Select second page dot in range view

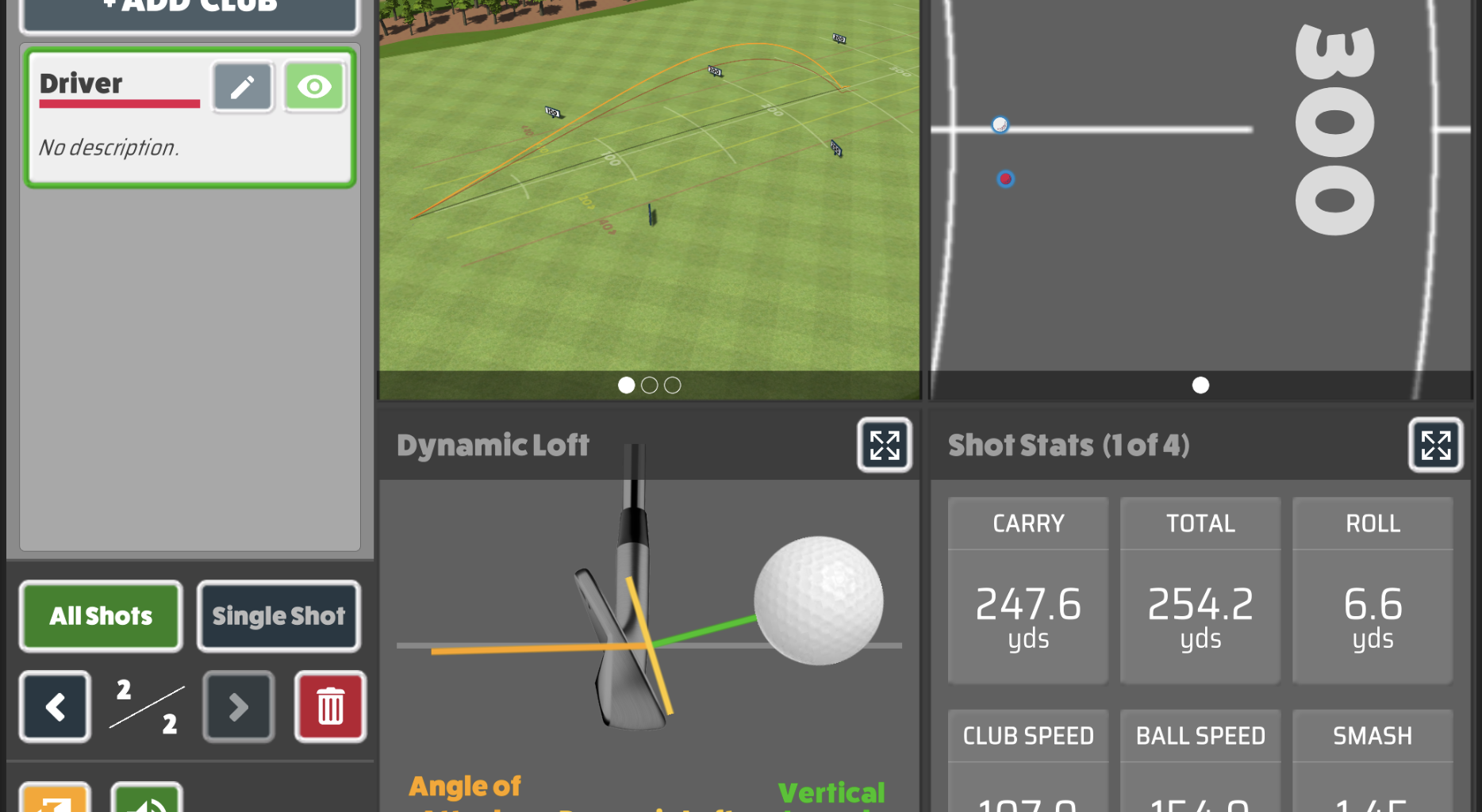click(x=649, y=385)
